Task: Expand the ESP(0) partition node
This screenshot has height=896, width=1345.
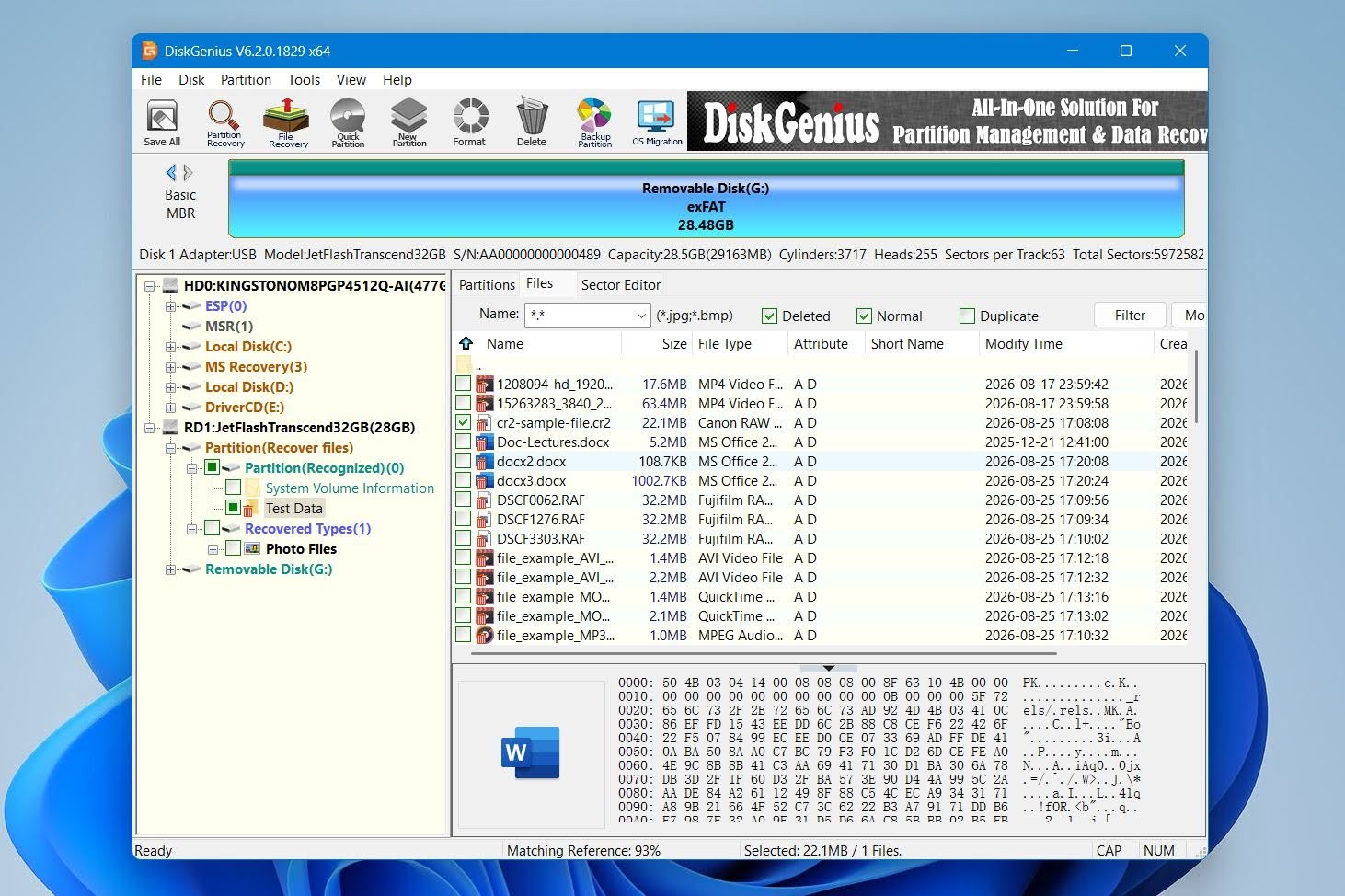Action: 170,306
